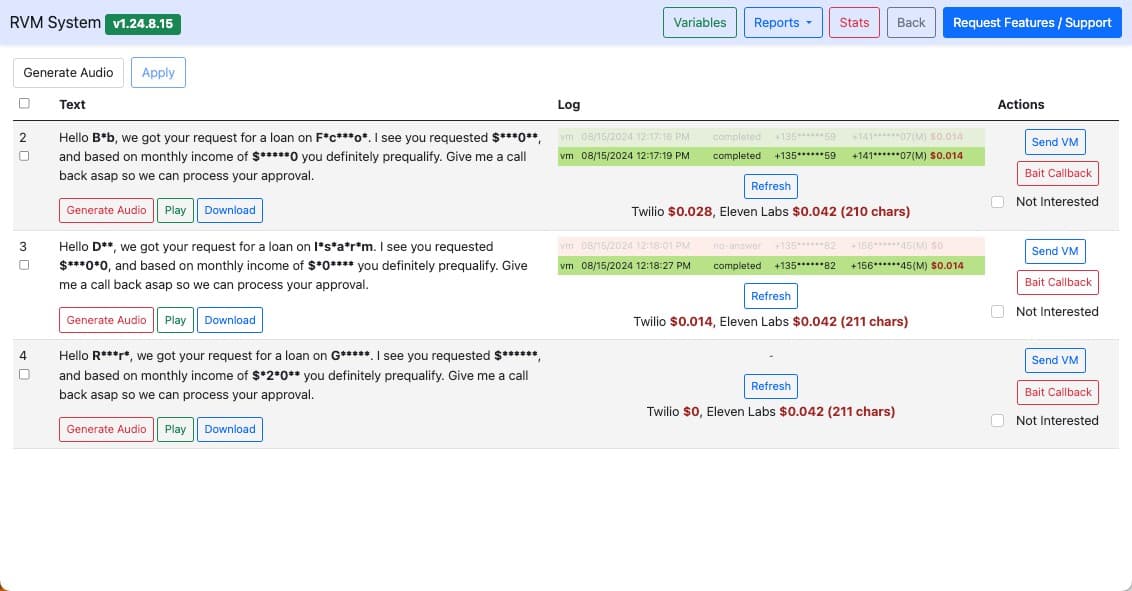Download audio for the R***r* message
This screenshot has height=591, width=1132.
coord(230,429)
